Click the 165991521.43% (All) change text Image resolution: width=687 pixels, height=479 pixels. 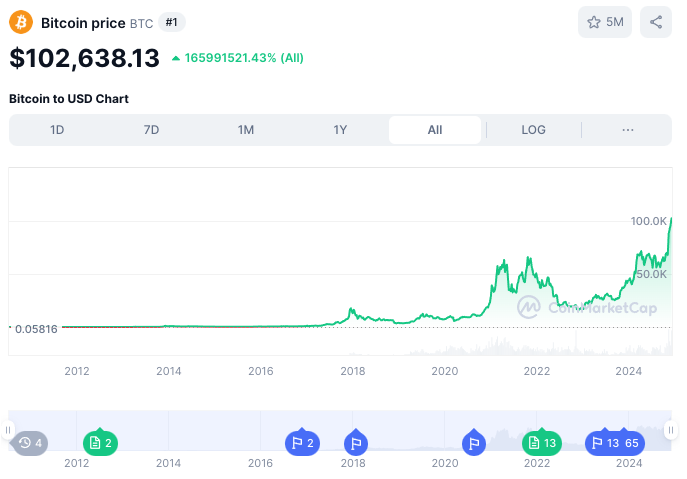click(244, 58)
